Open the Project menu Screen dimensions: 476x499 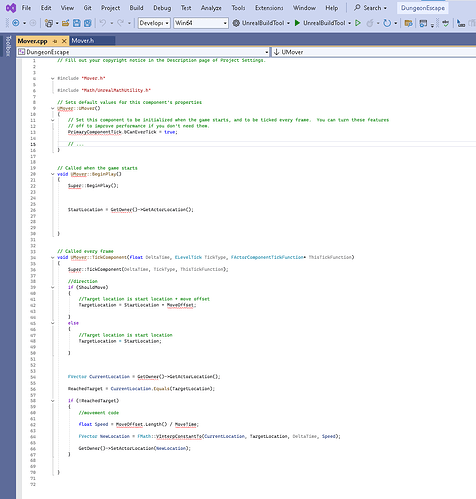tap(110, 8)
